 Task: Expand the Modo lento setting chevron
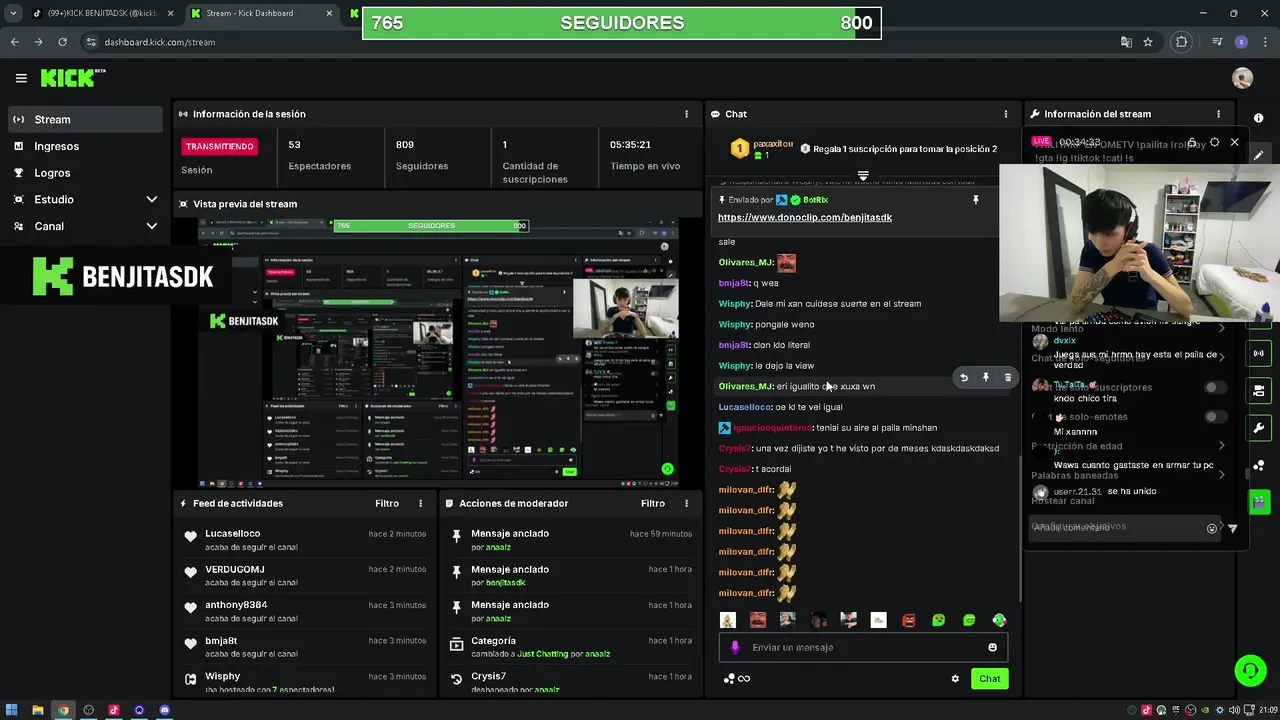pos(1221,328)
